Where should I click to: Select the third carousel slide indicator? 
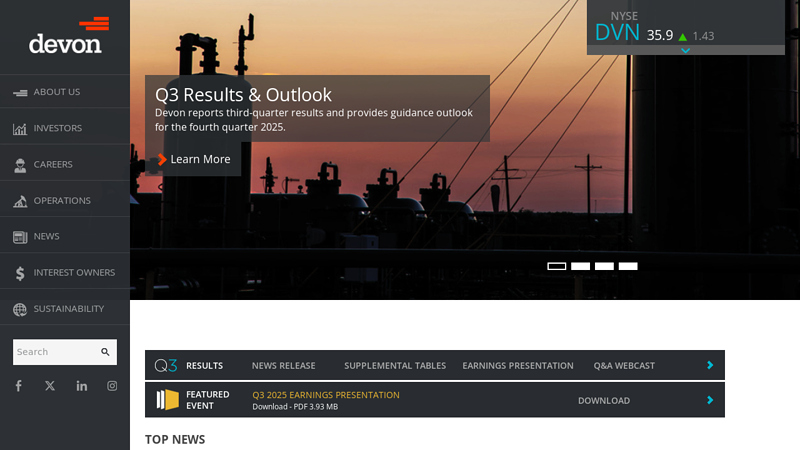[604, 266]
